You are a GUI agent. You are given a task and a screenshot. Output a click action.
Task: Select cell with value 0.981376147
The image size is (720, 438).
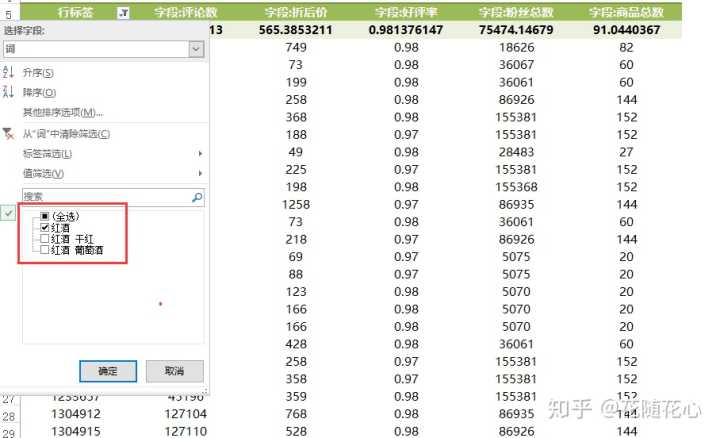(405, 30)
